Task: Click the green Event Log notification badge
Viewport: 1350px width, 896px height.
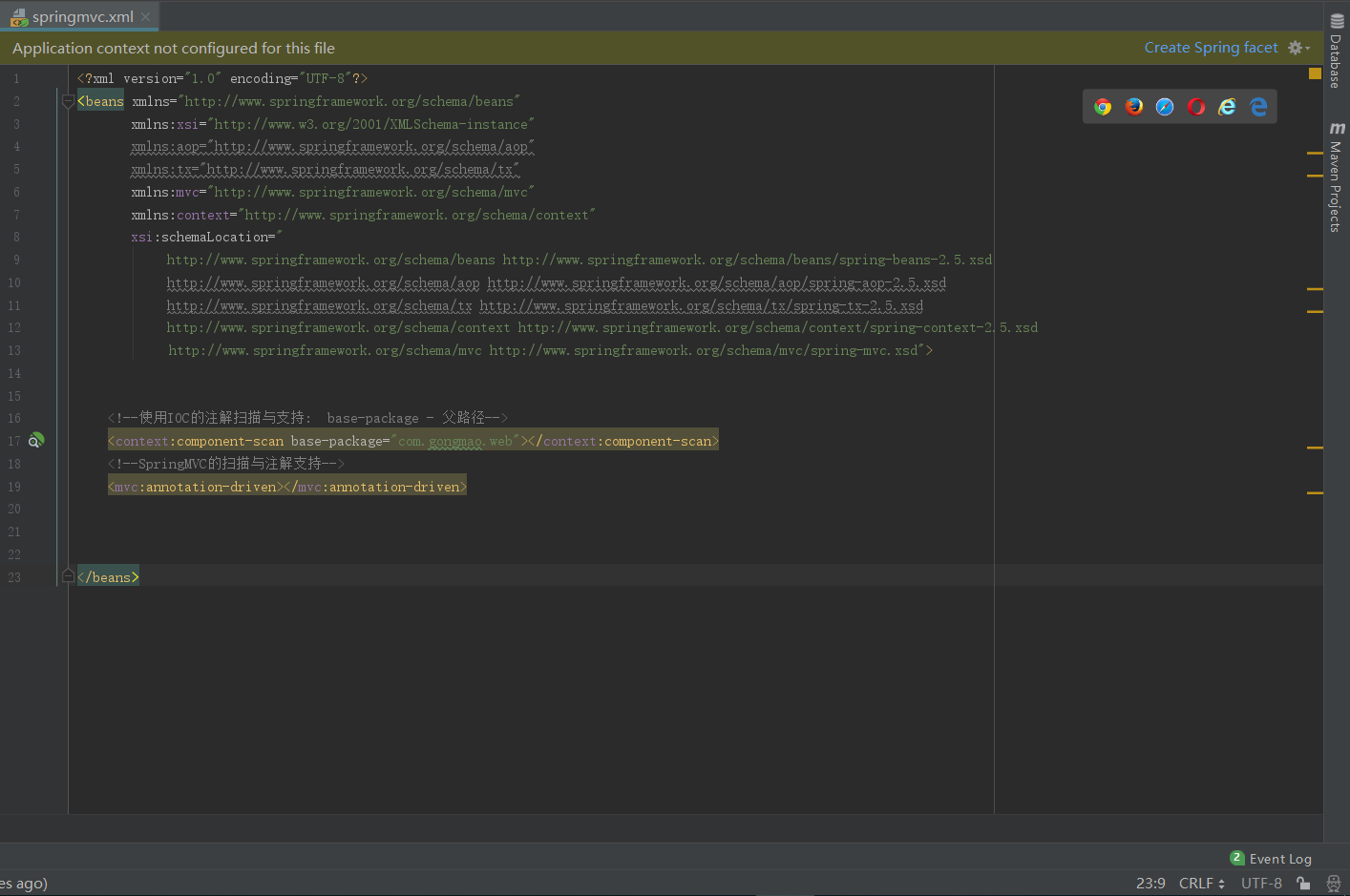Action: tap(1237, 858)
